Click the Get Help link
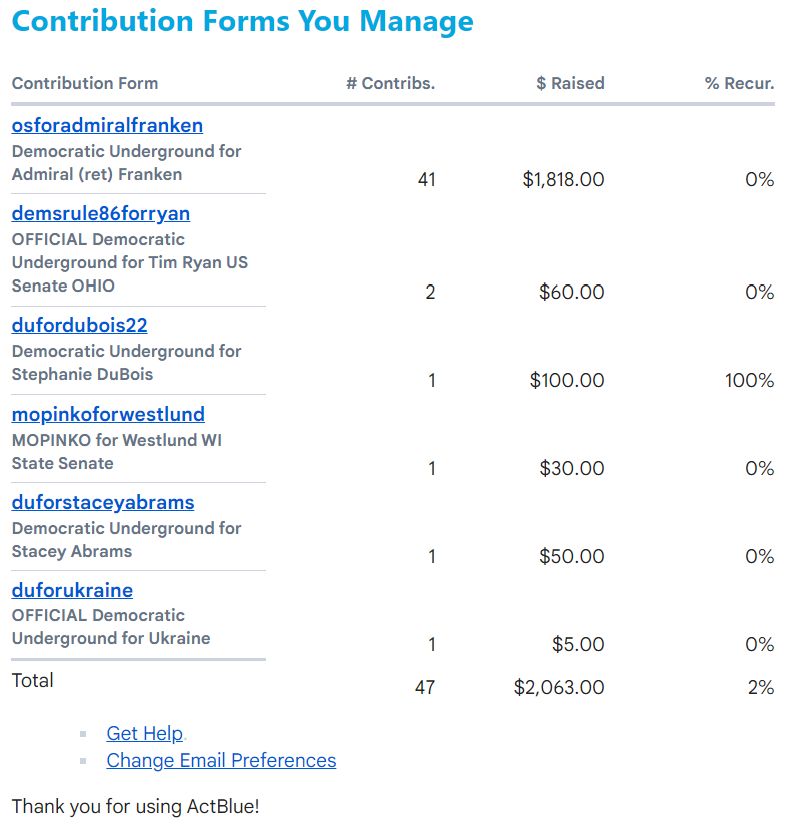785x827 pixels. [x=144, y=734]
